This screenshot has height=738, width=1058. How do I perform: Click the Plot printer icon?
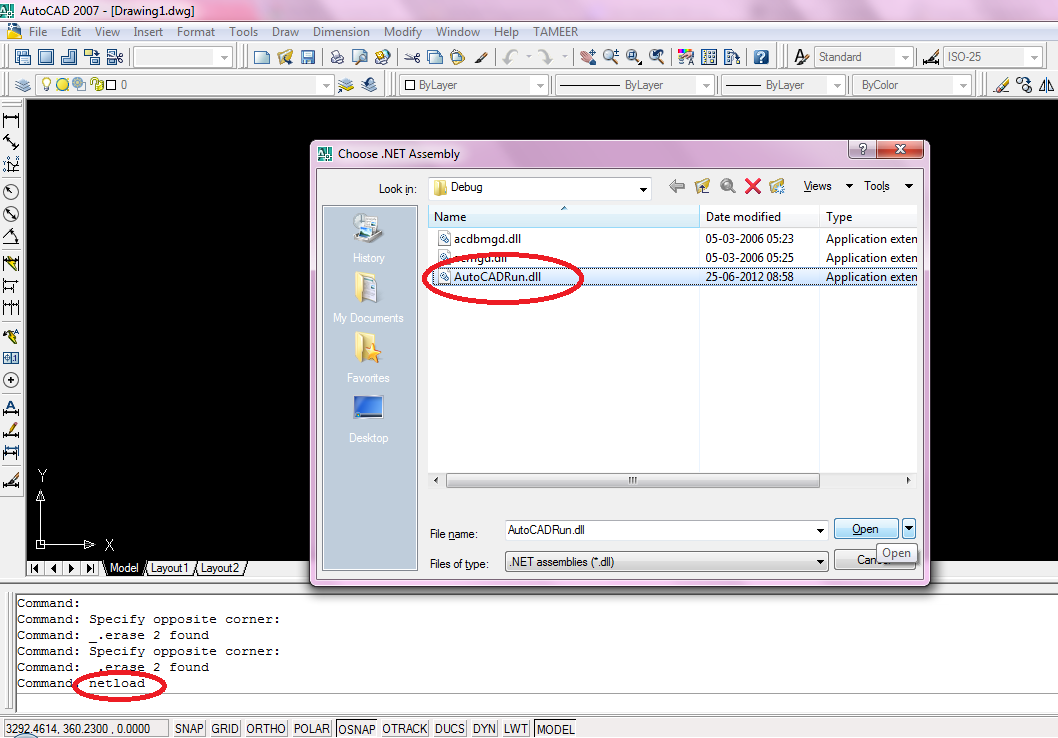pyautogui.click(x=337, y=57)
